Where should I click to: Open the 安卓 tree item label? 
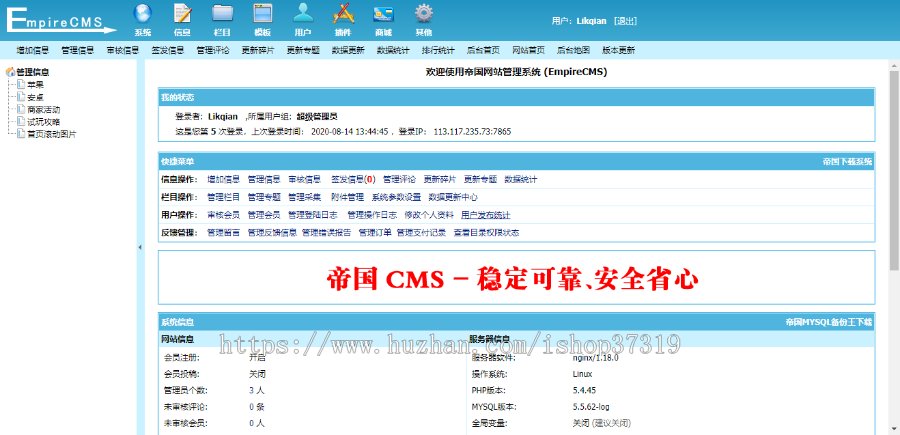[36, 97]
